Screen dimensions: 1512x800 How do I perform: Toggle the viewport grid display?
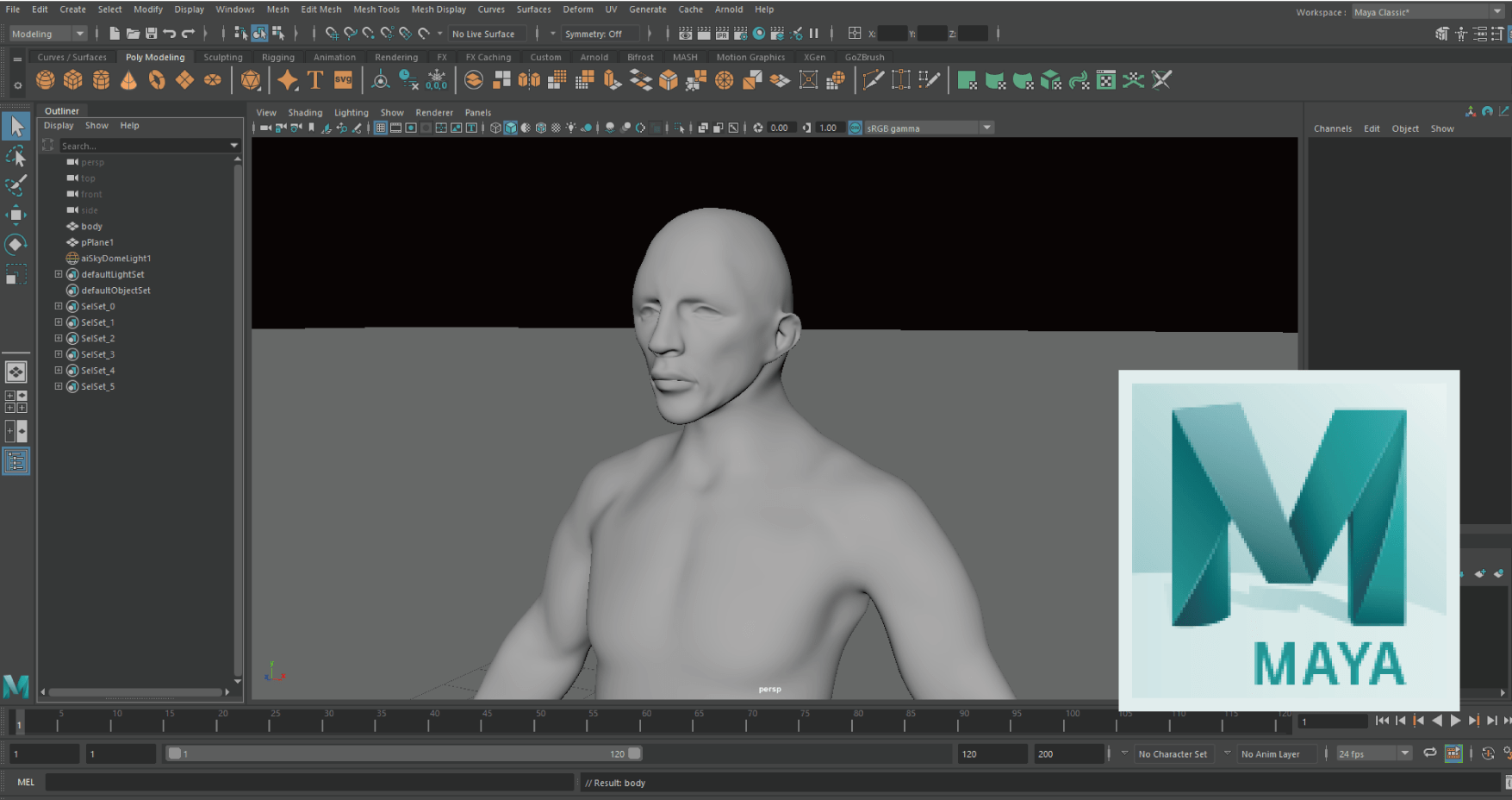(380, 128)
